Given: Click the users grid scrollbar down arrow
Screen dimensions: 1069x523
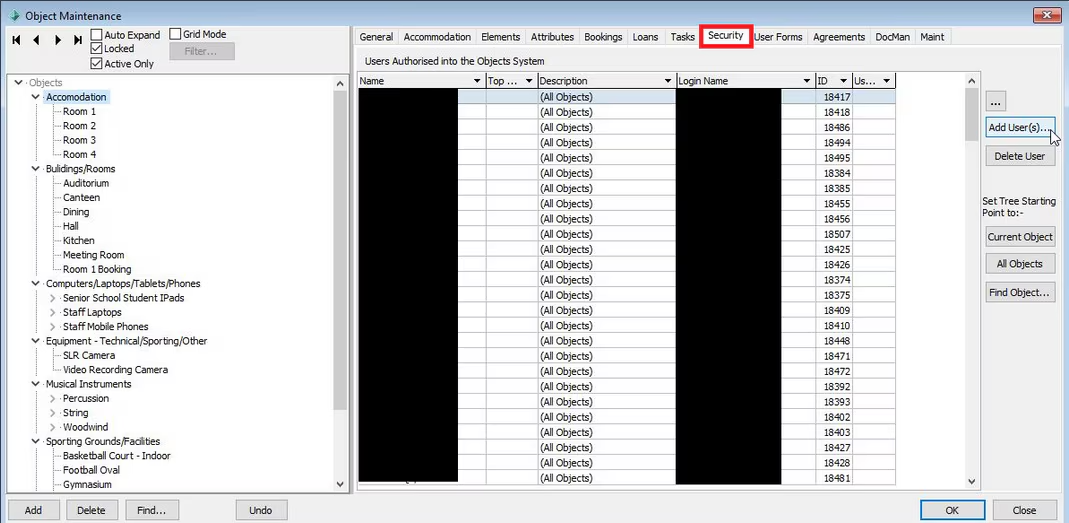Looking at the screenshot, I should [x=972, y=482].
